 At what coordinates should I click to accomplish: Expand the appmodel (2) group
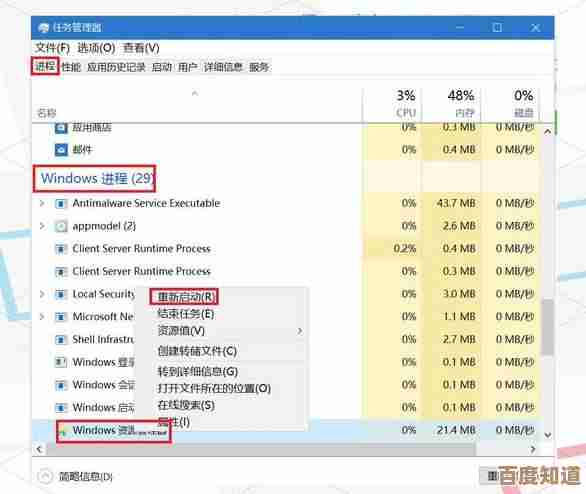tap(42, 226)
